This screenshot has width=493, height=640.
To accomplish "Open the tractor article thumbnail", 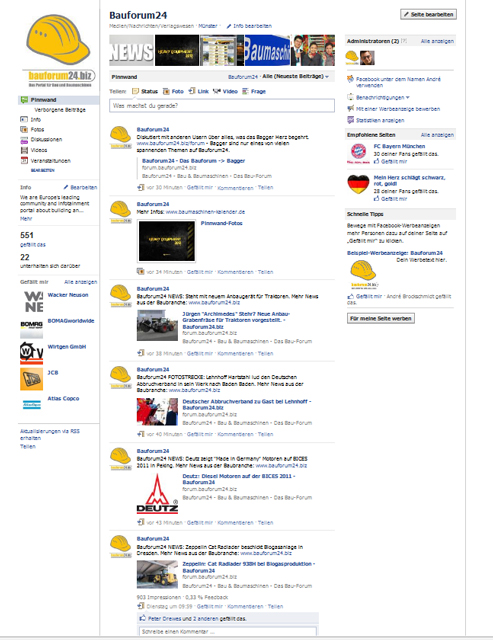I will tap(157, 325).
